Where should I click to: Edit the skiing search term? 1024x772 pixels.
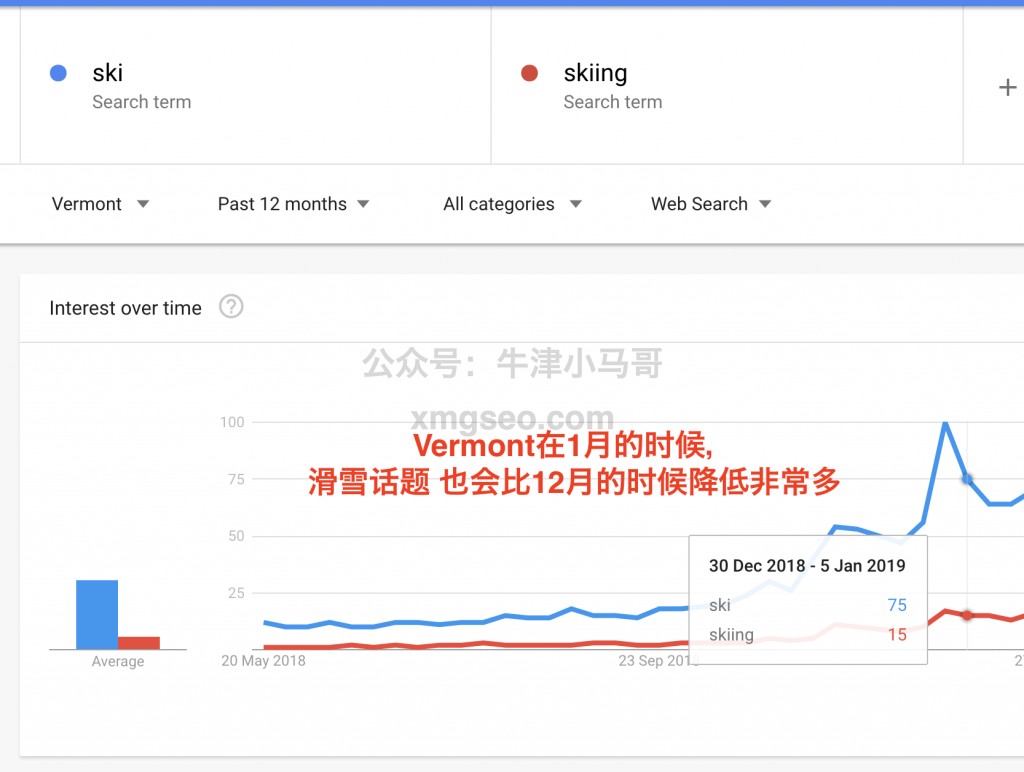point(595,73)
